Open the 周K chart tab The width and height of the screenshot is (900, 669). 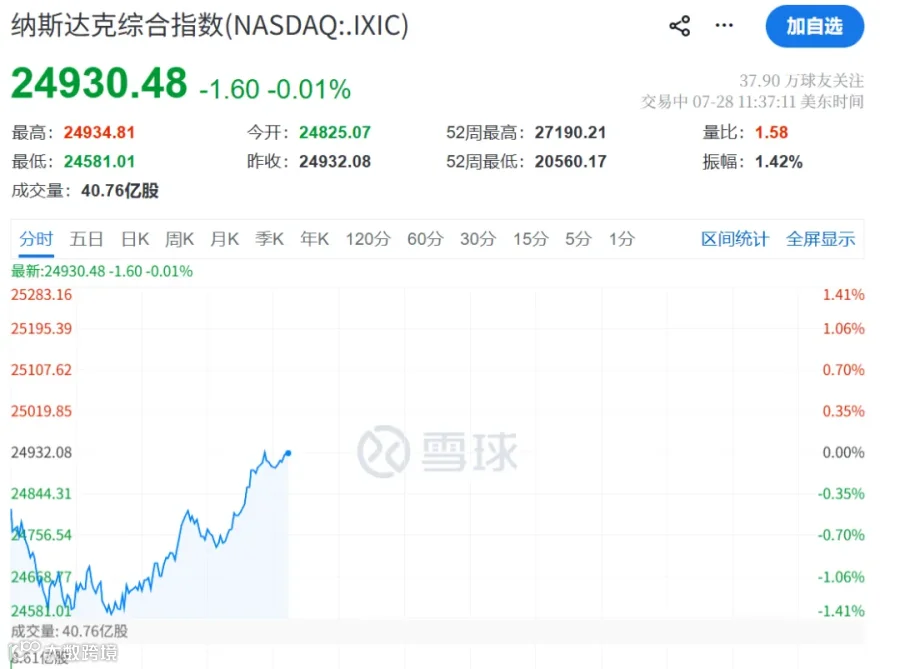[x=179, y=238]
